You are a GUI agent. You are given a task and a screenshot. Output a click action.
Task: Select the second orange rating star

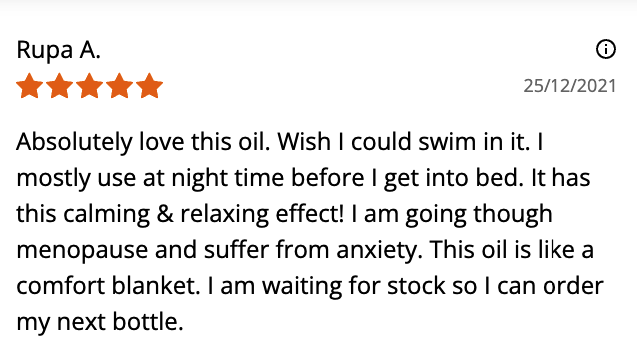(x=60, y=86)
